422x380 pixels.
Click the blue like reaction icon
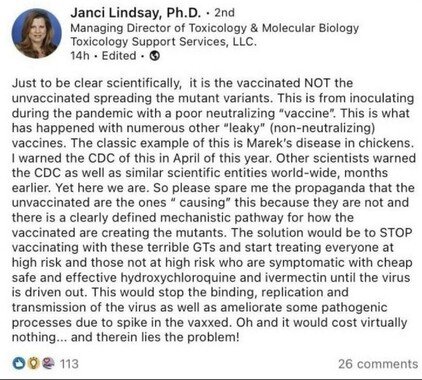tap(18, 363)
